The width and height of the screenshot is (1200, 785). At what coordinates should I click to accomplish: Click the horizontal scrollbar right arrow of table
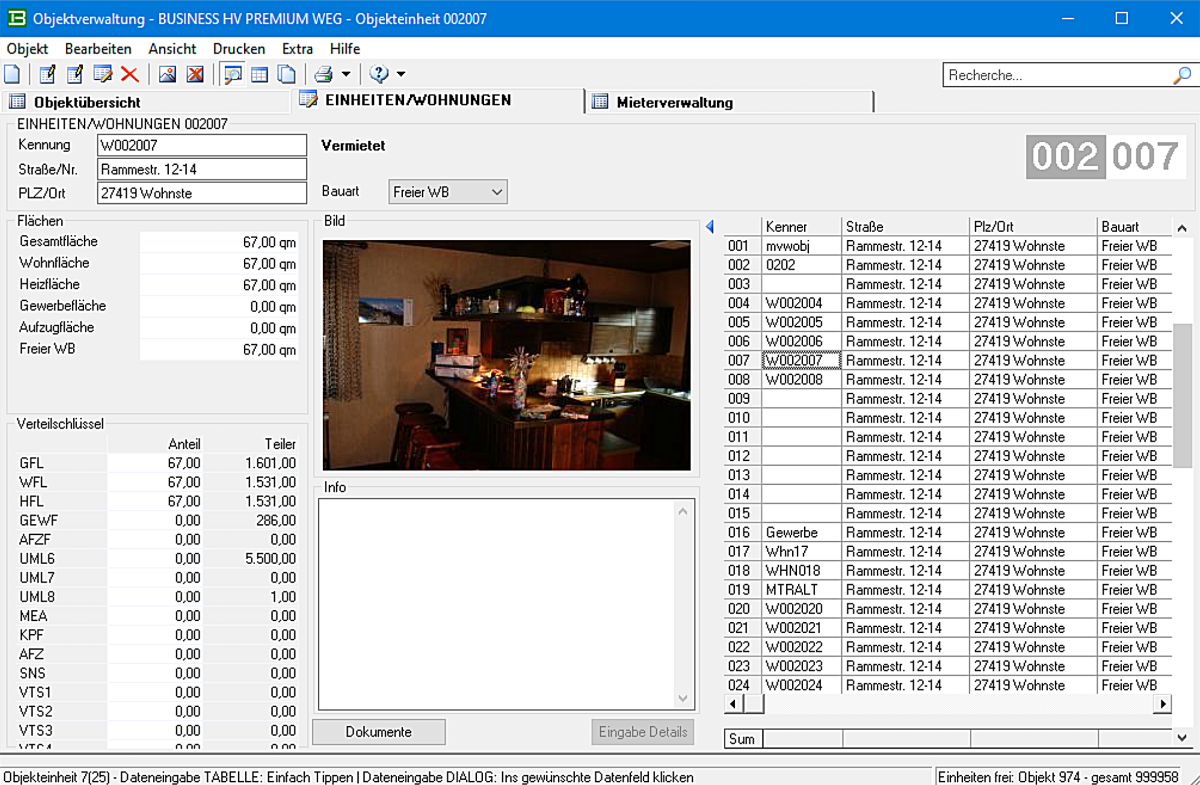[1161, 705]
